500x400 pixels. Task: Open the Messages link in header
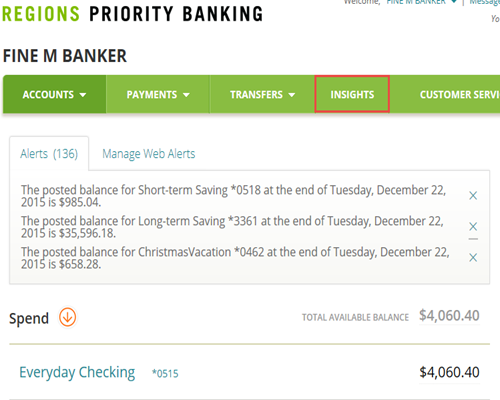(x=485, y=2)
